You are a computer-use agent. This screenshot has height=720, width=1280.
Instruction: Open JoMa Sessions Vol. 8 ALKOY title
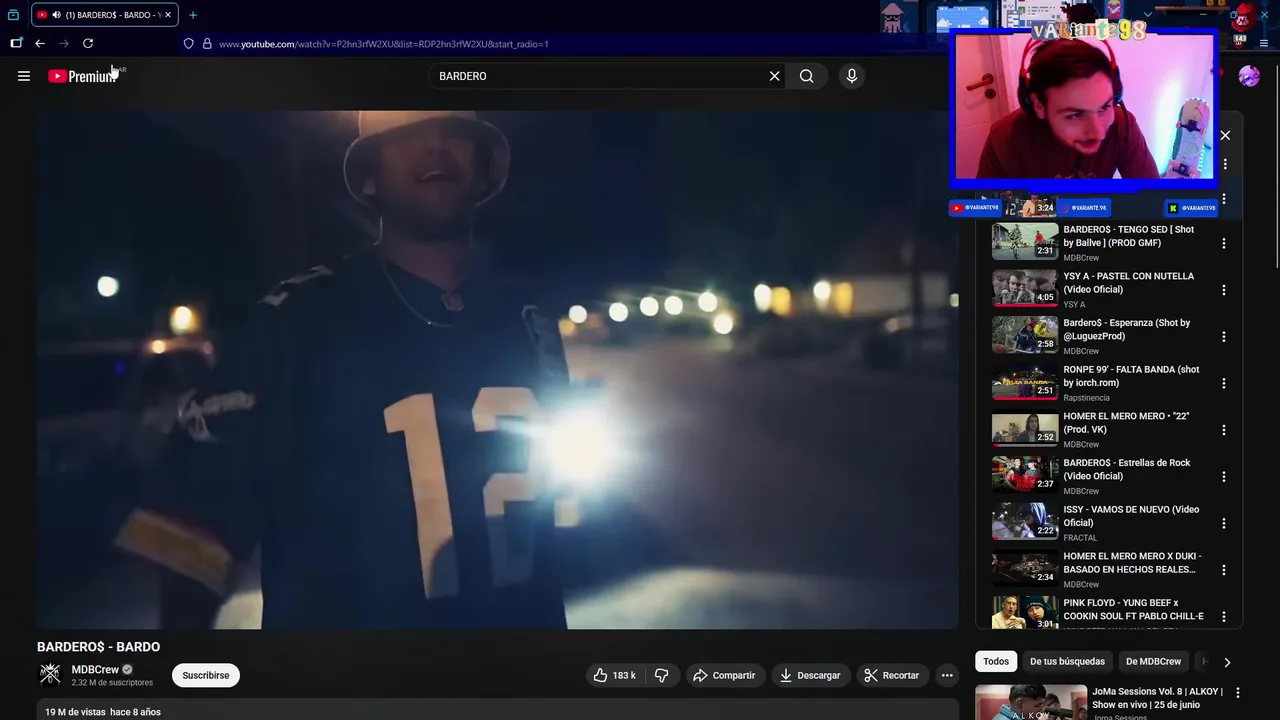1157,698
